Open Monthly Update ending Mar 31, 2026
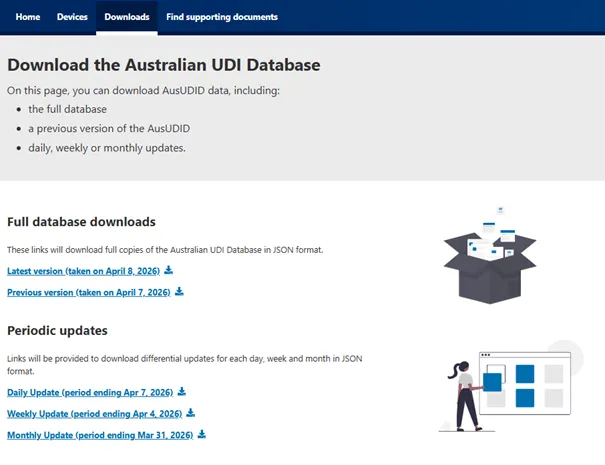Viewport: 605px width, 465px height. point(100,435)
